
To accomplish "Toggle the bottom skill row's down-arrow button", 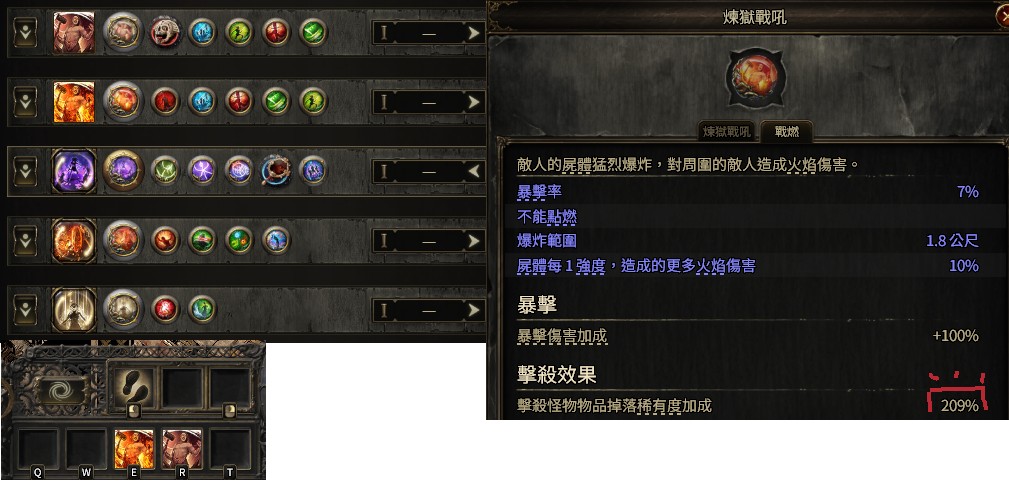I will pos(25,309).
